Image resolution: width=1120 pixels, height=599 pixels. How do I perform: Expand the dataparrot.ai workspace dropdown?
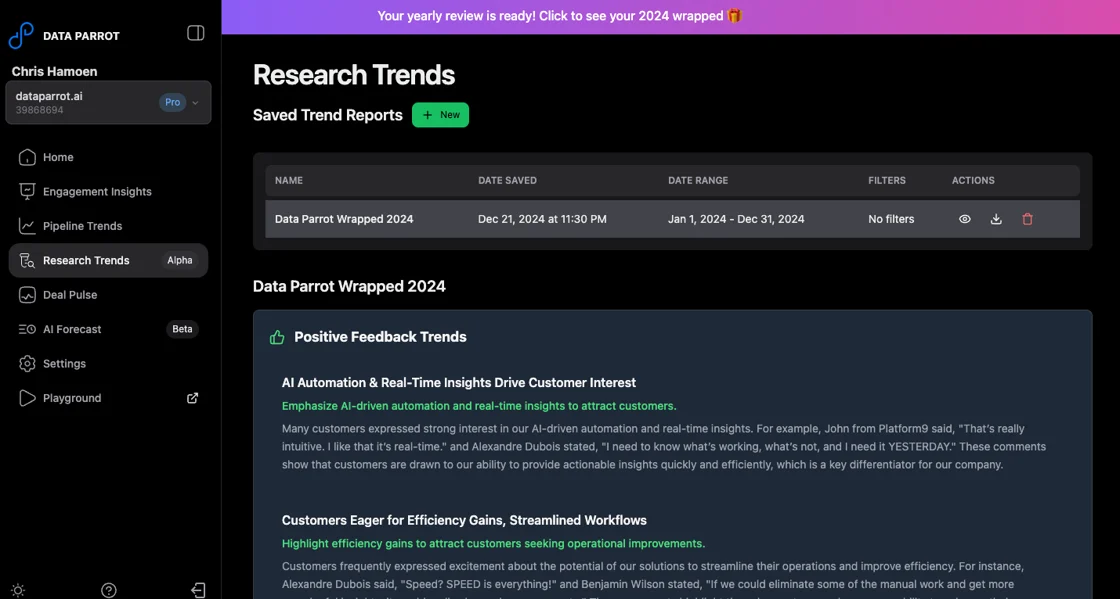click(196, 102)
